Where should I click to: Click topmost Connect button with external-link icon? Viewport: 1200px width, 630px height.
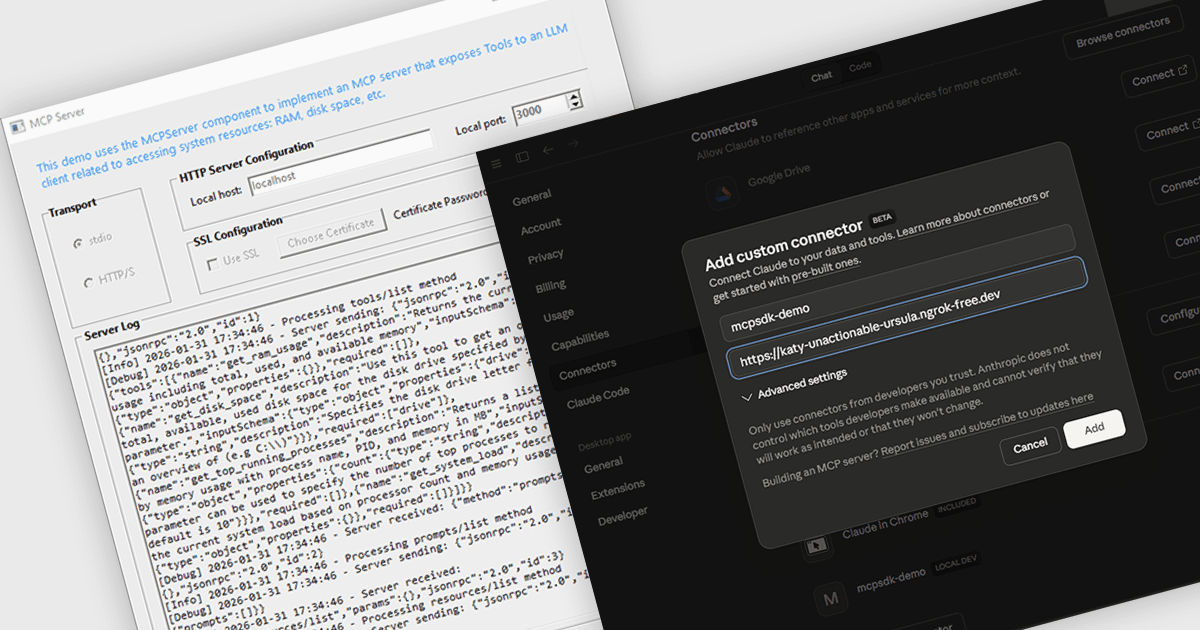1160,77
